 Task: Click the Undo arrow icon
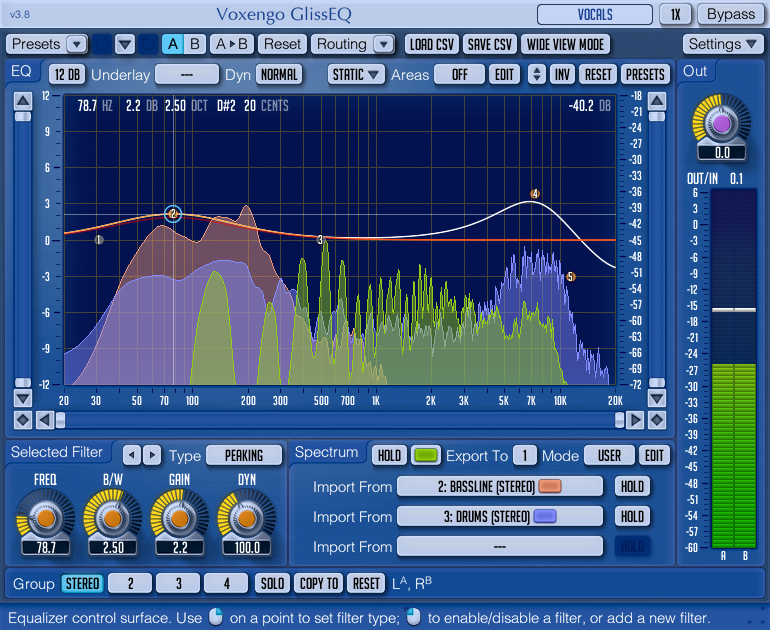pyautogui.click(x=103, y=44)
